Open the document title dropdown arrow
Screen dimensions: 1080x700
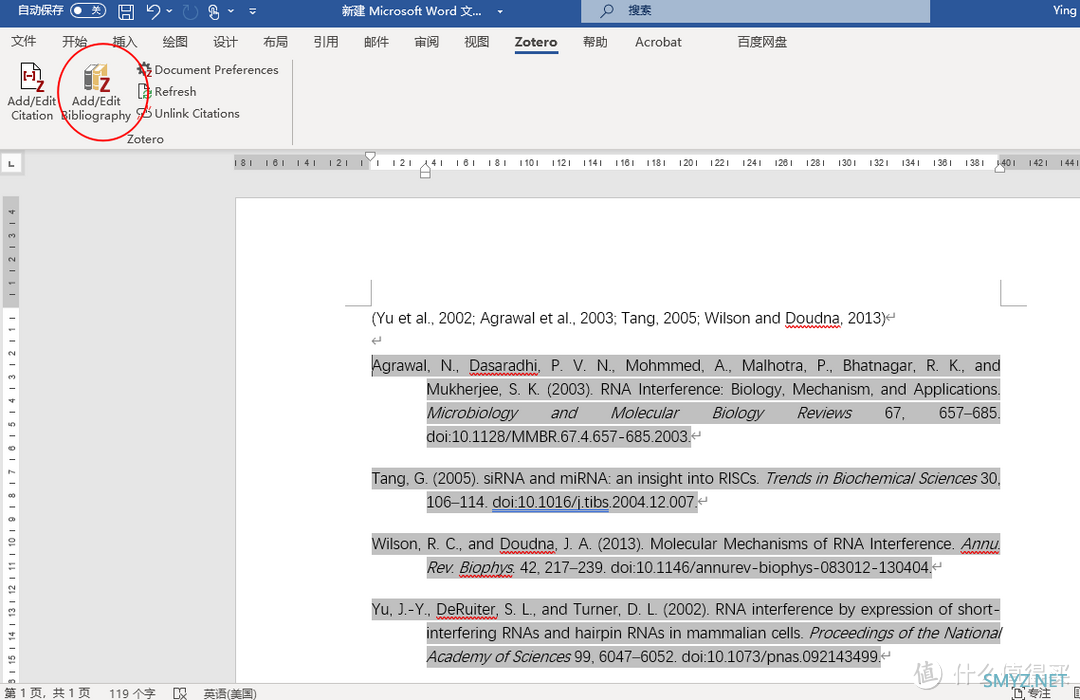tap(500, 12)
